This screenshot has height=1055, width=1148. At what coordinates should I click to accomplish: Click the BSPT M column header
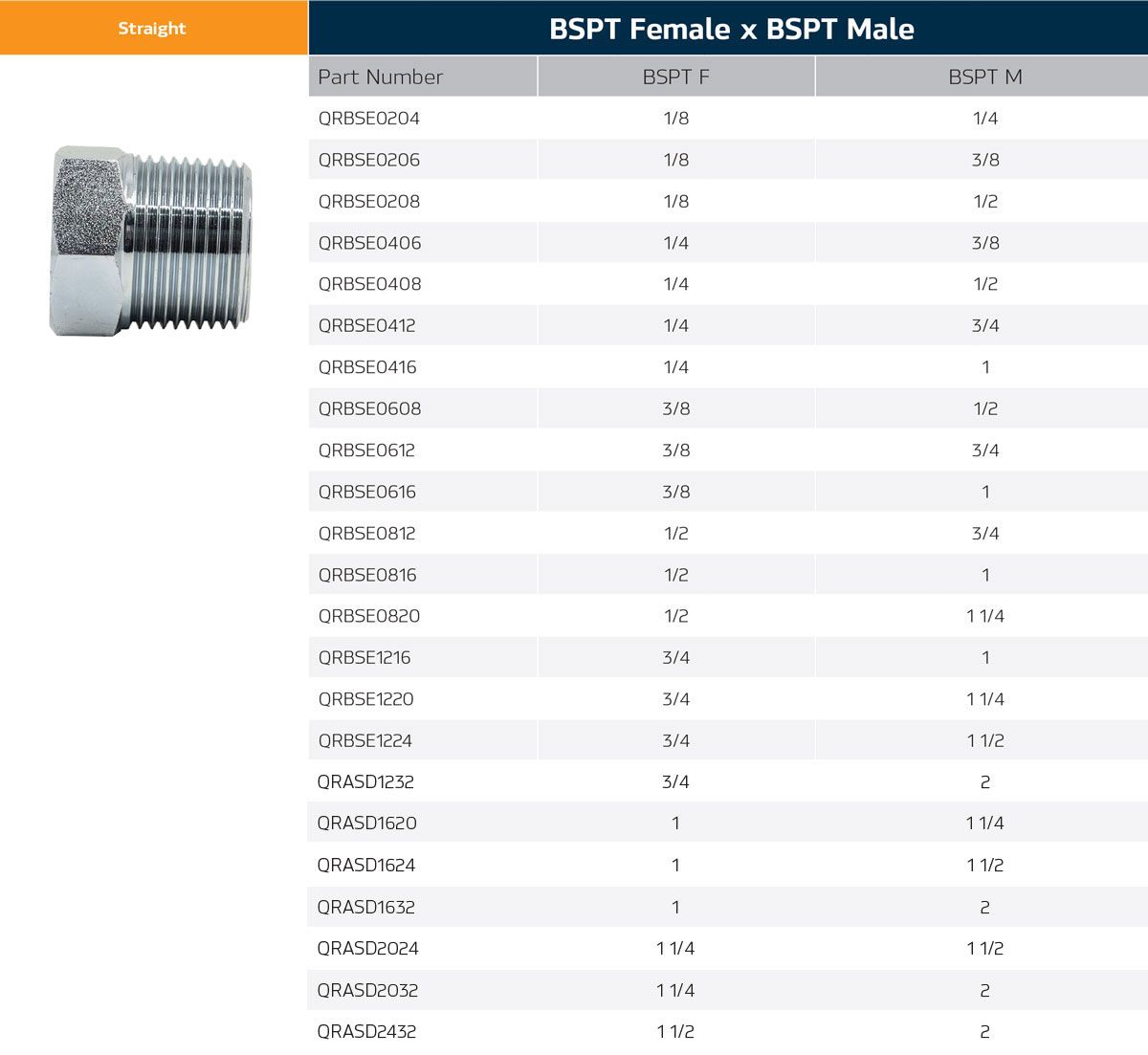[x=984, y=77]
